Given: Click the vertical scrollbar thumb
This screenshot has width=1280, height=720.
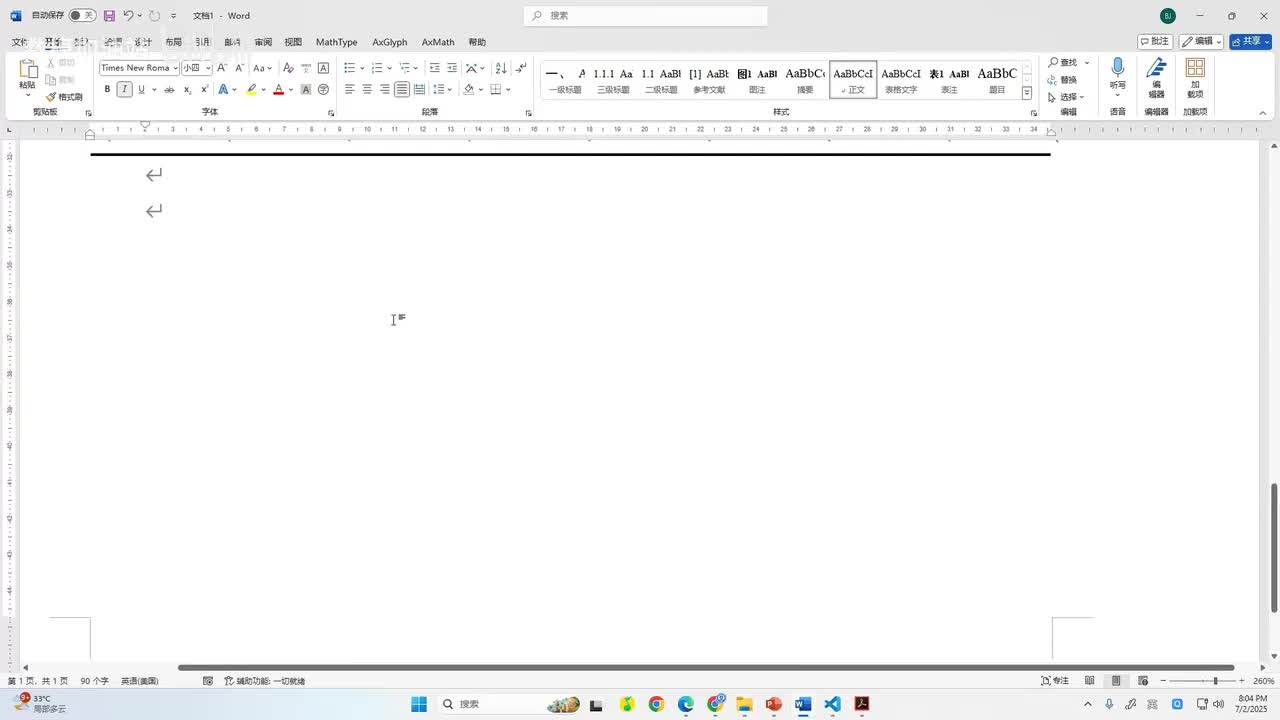Looking at the screenshot, I should 1274,547.
